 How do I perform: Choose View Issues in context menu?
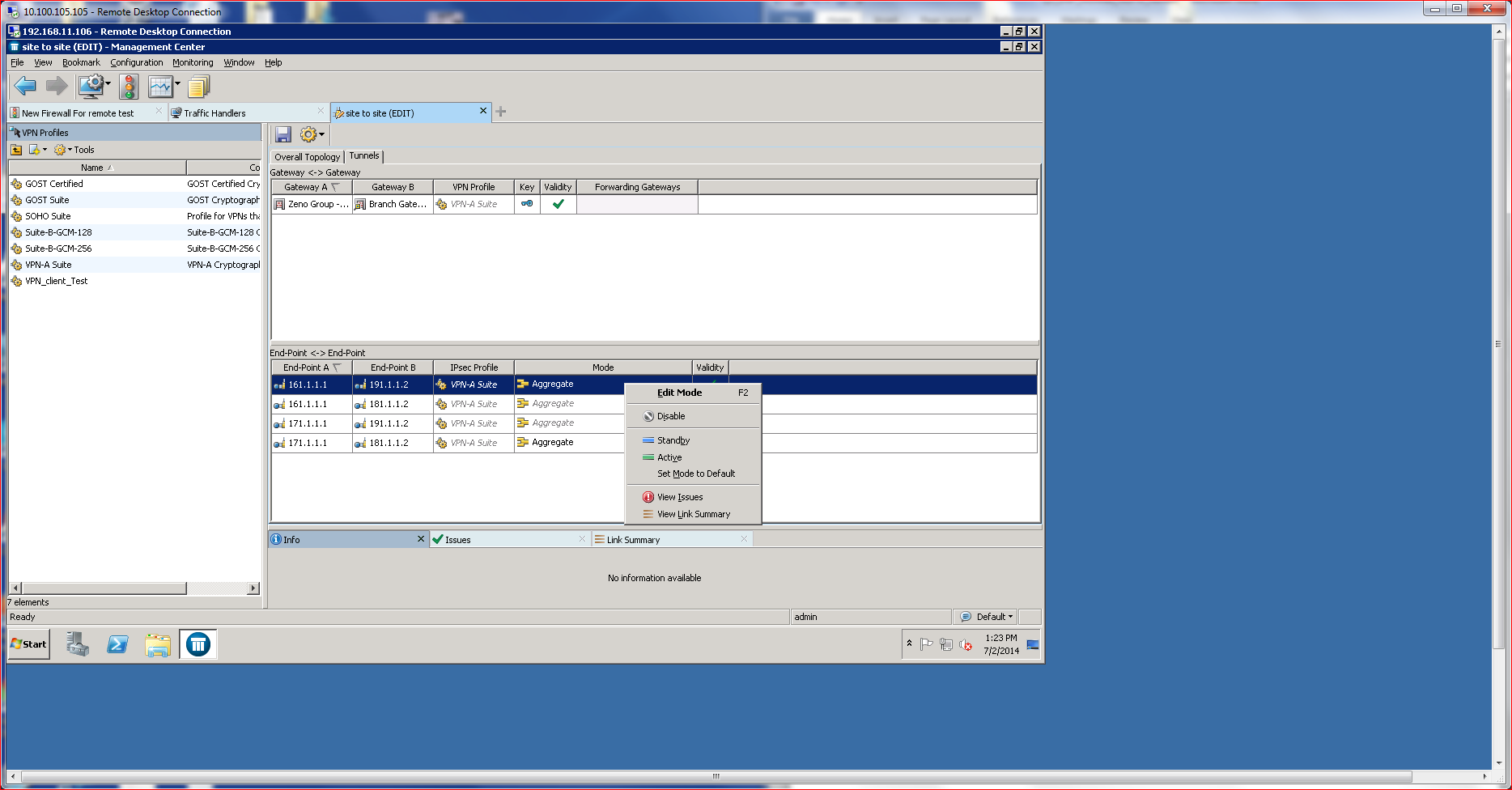click(694, 497)
